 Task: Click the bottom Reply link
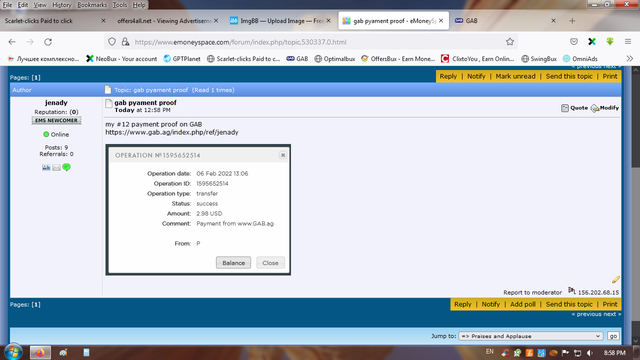coord(462,304)
